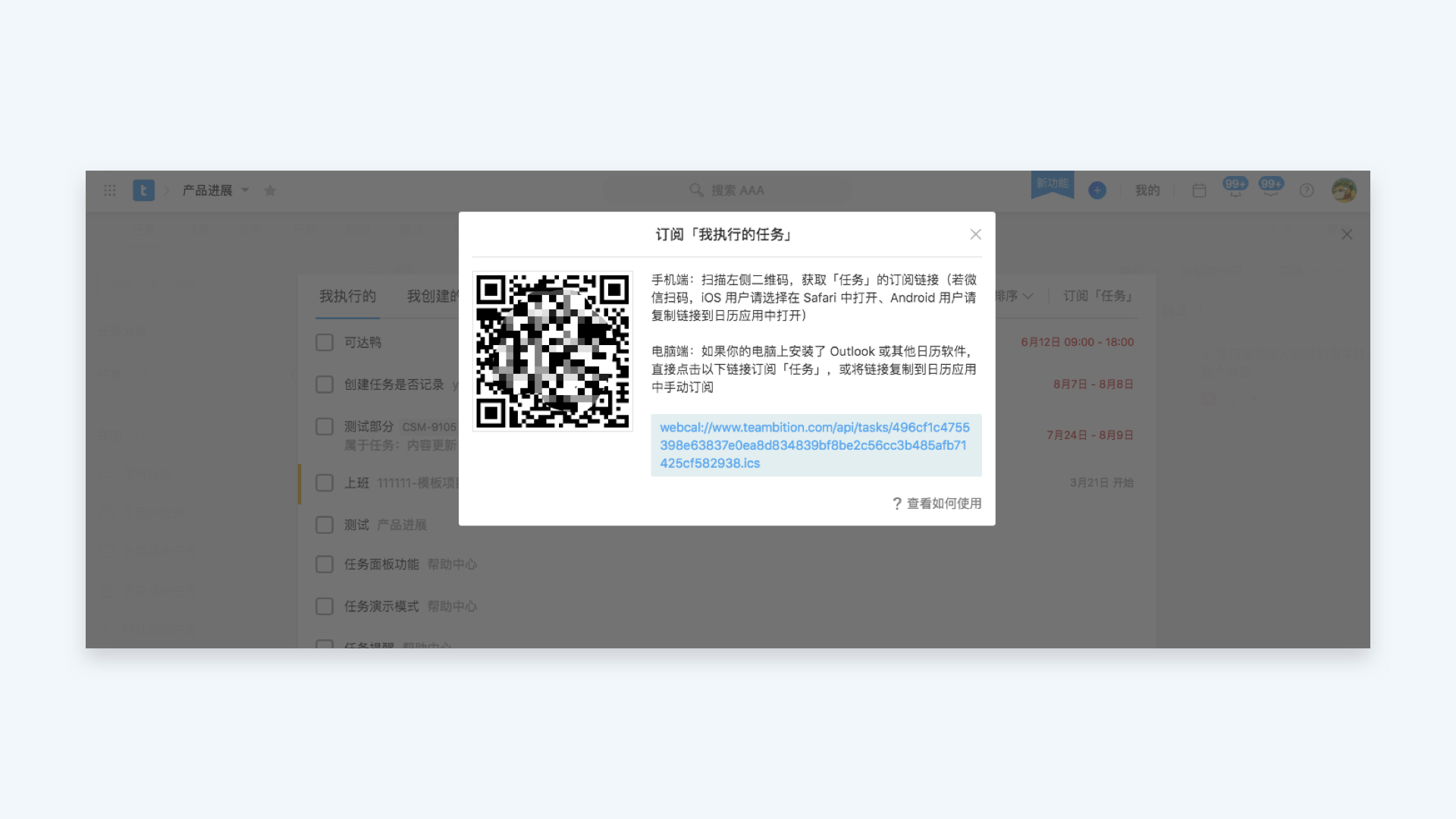This screenshot has height=819, width=1456.
Task: Open notifications bell with 99+ badge
Action: [x=1235, y=187]
